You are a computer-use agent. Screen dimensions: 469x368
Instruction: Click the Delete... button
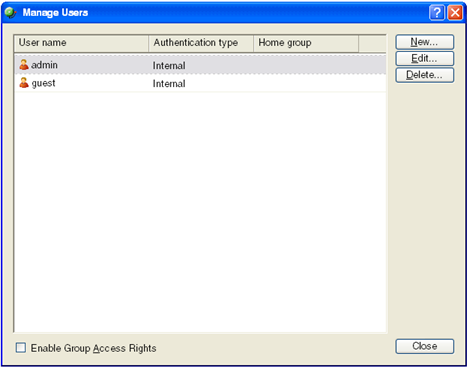(424, 75)
